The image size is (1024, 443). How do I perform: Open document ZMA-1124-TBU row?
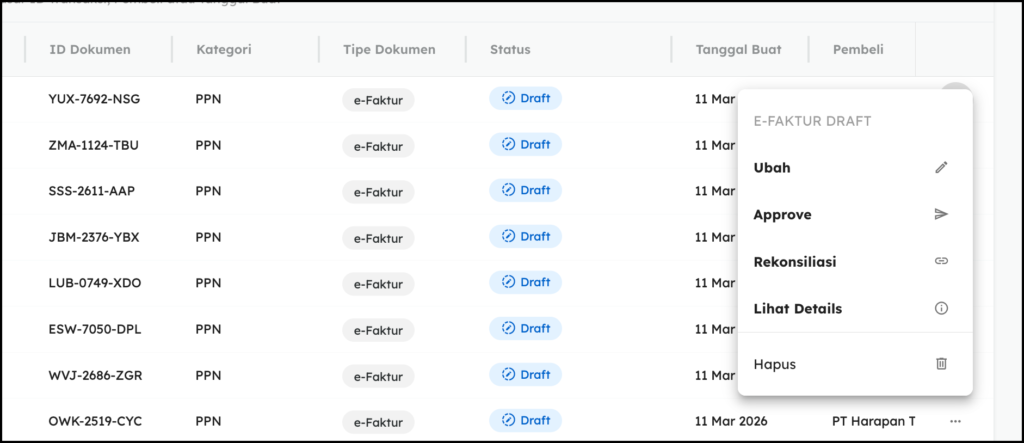(93, 145)
